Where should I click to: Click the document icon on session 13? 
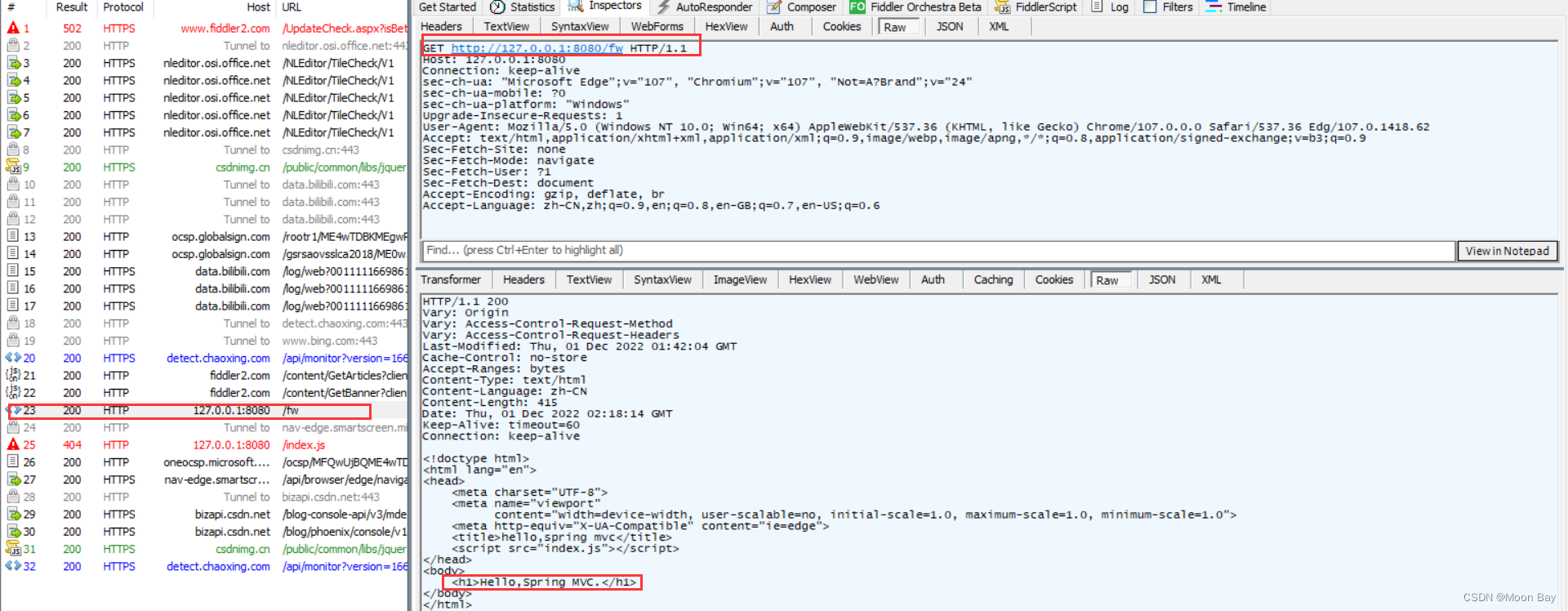[x=13, y=236]
